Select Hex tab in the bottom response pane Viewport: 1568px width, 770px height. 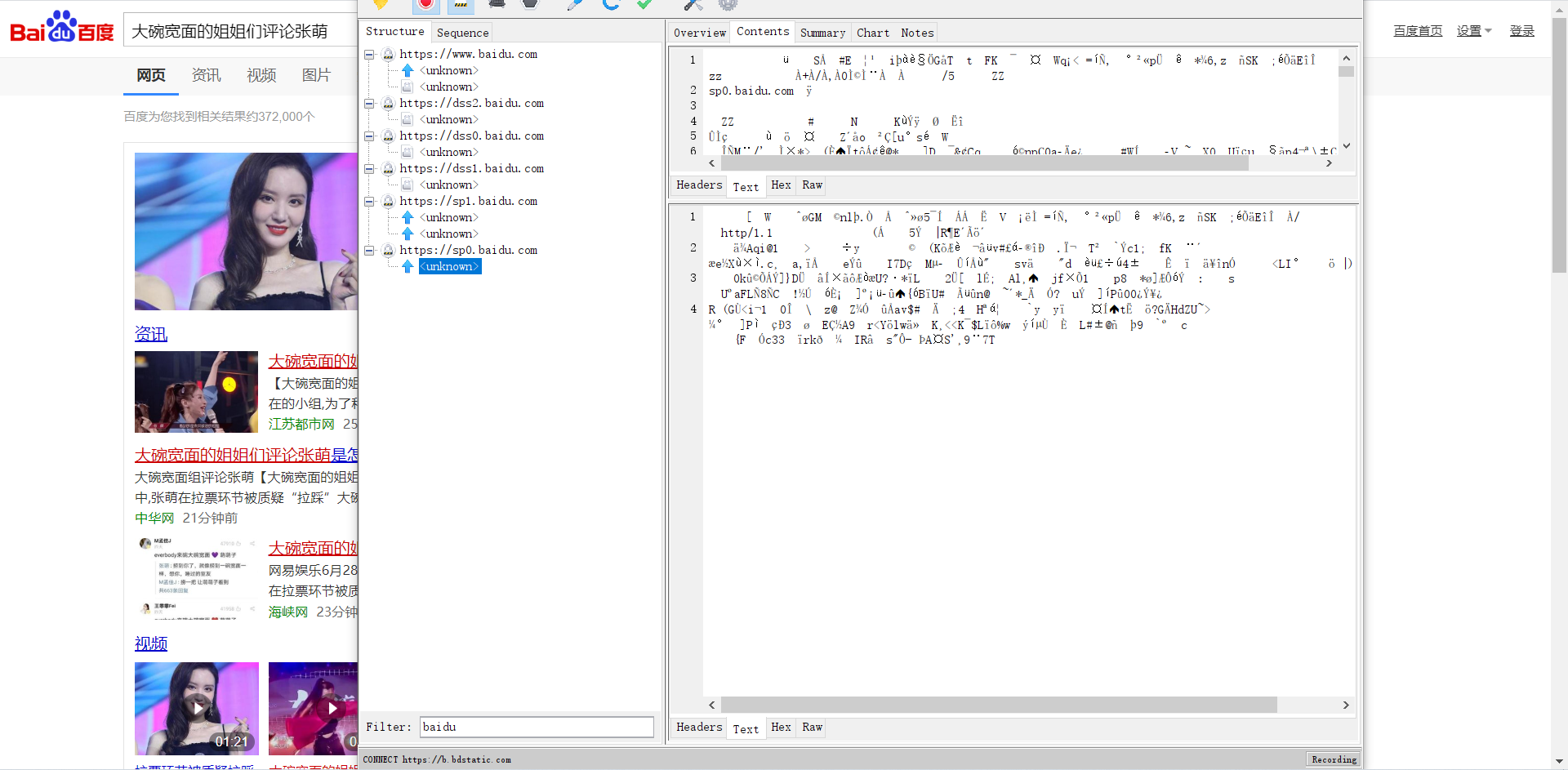(781, 727)
